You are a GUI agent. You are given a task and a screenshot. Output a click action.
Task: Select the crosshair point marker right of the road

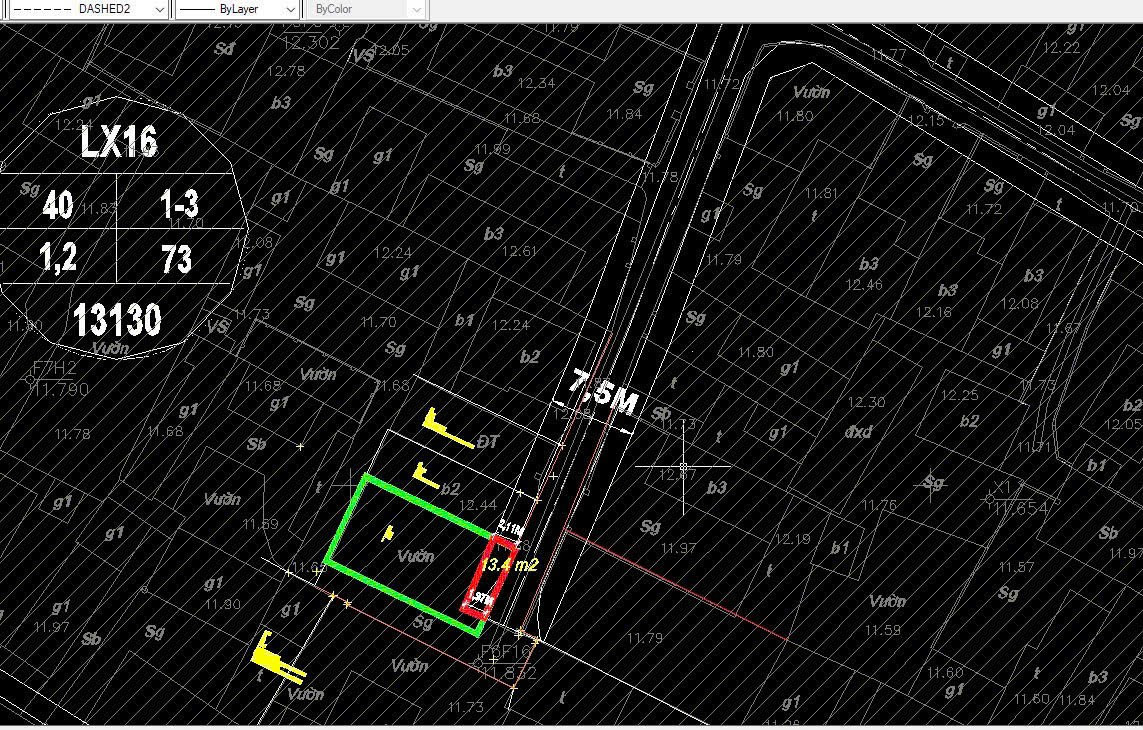683,467
